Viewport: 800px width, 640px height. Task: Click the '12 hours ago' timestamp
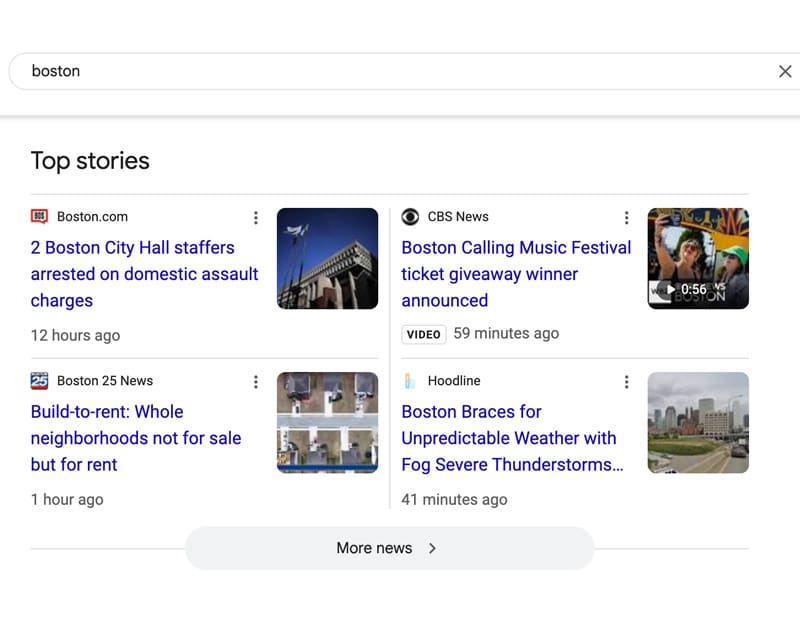click(76, 335)
